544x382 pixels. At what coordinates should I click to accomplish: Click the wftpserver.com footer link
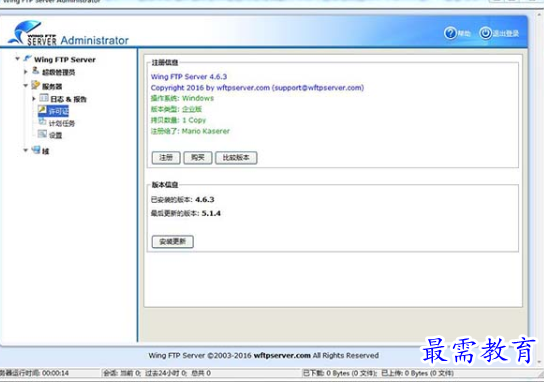[x=282, y=355]
